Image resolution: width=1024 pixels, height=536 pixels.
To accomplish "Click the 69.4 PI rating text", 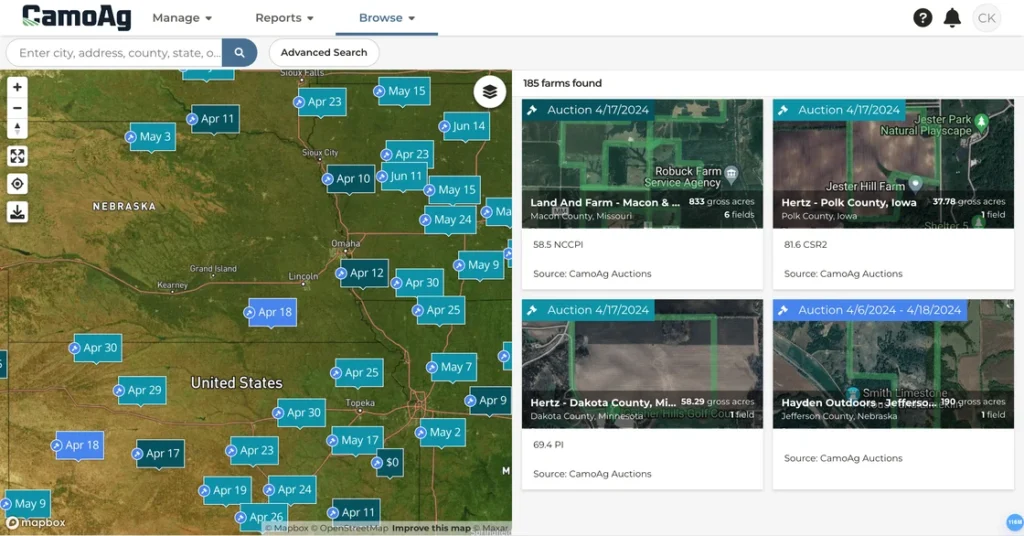I will click(x=549, y=445).
